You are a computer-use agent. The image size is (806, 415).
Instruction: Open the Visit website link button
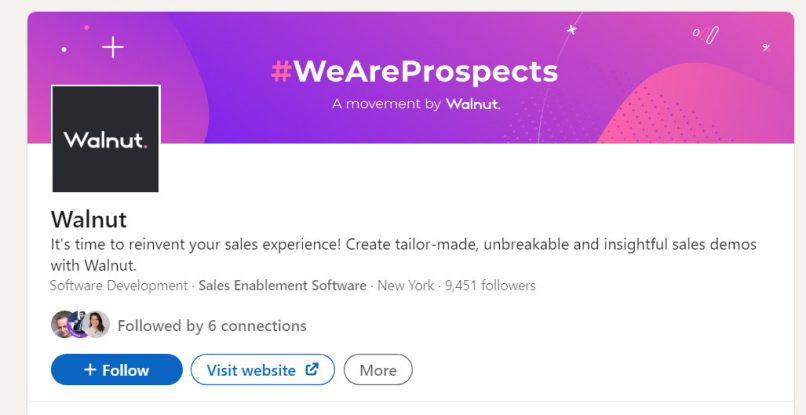tap(262, 370)
